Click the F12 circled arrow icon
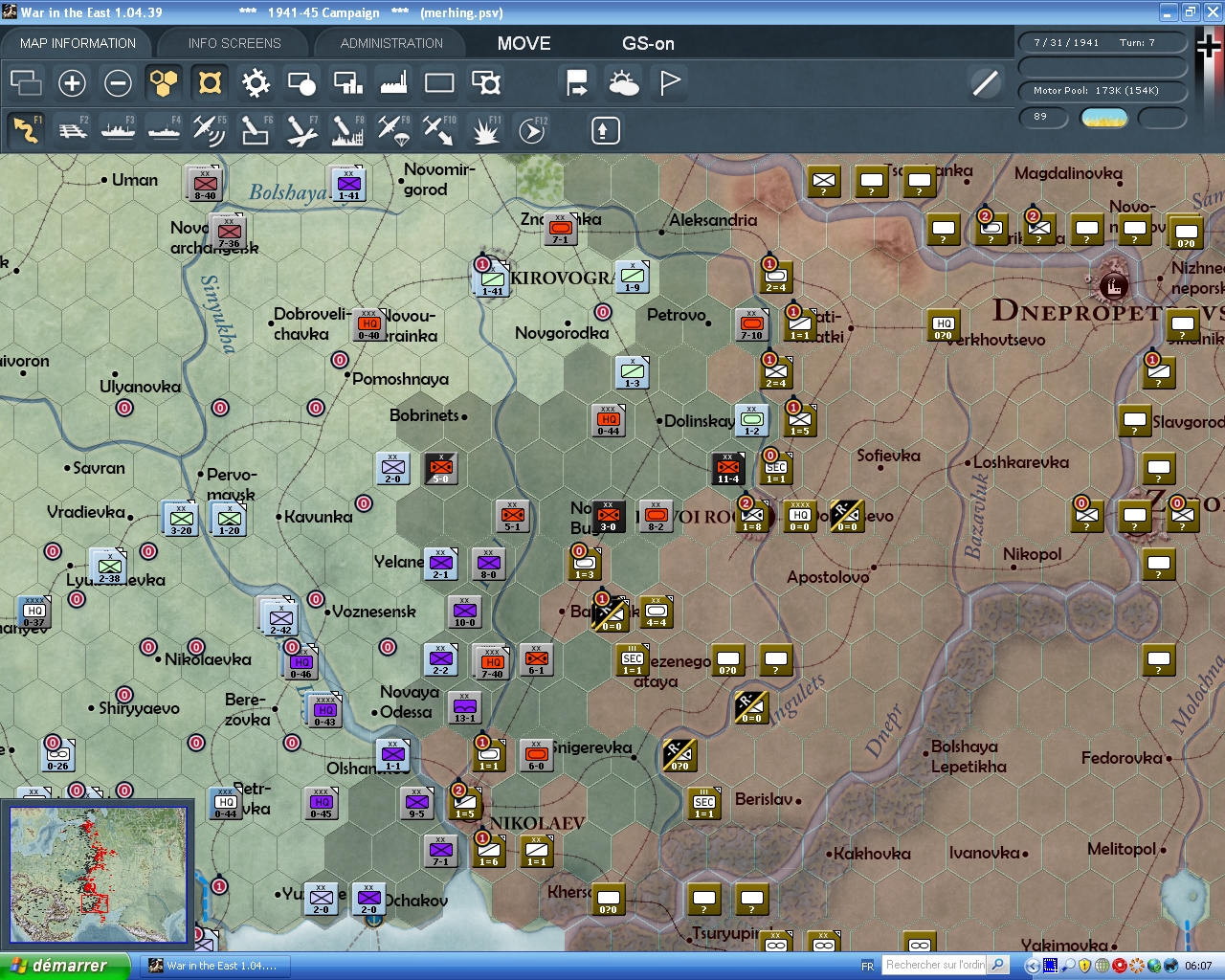 pyautogui.click(x=532, y=129)
